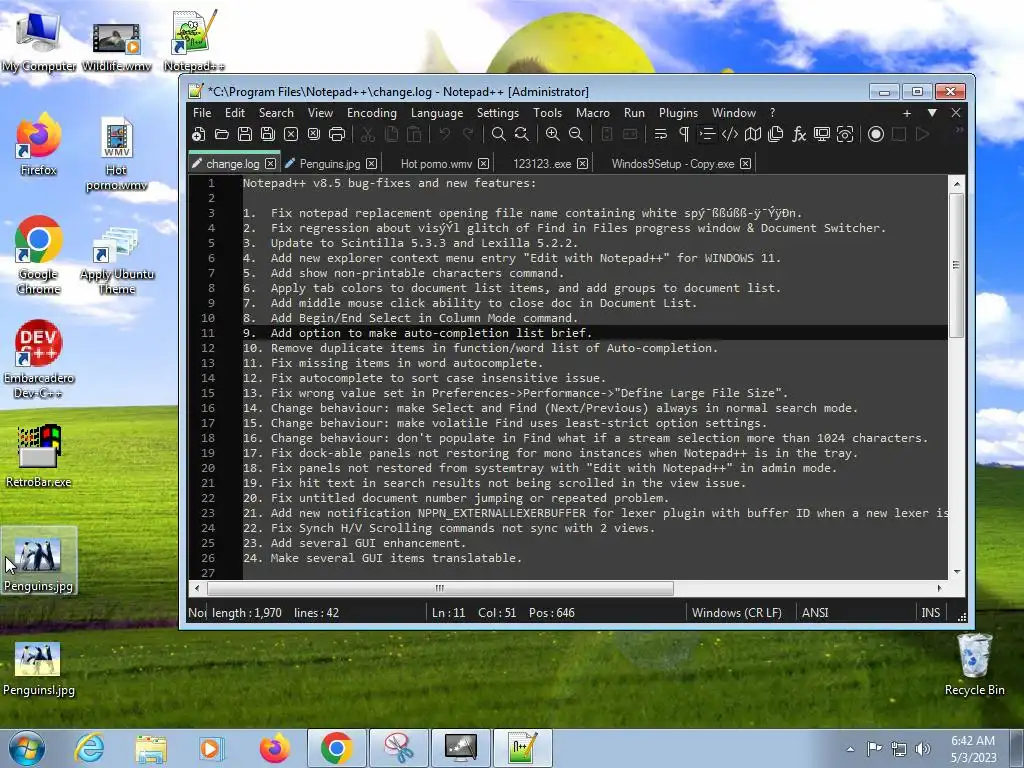The image size is (1024, 768).
Task: Close the Hot porno.wmv tab with its X
Action: pos(483,163)
